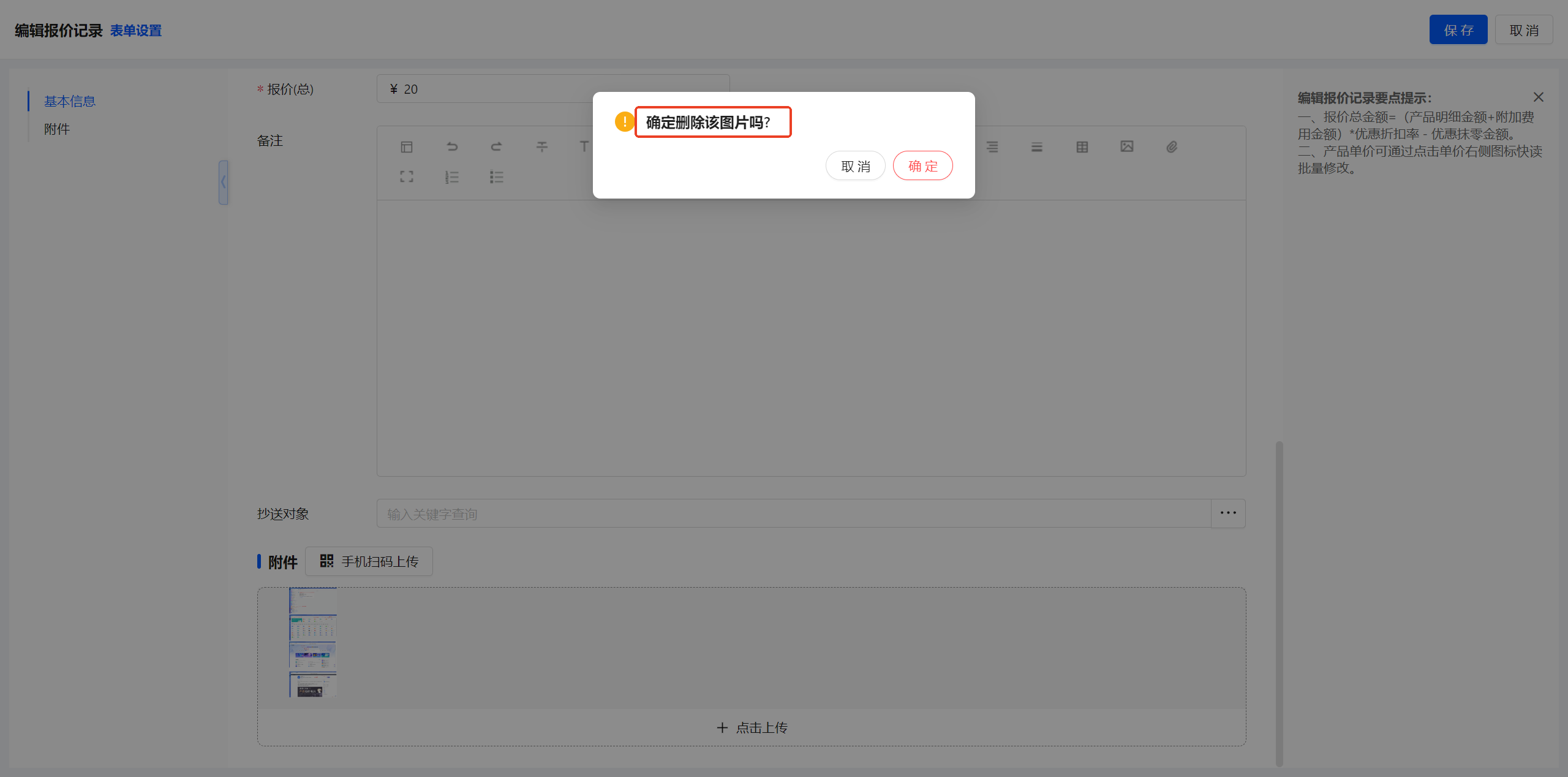Click the orange warning icon in dialog
The width and height of the screenshot is (1568, 777).
point(625,122)
